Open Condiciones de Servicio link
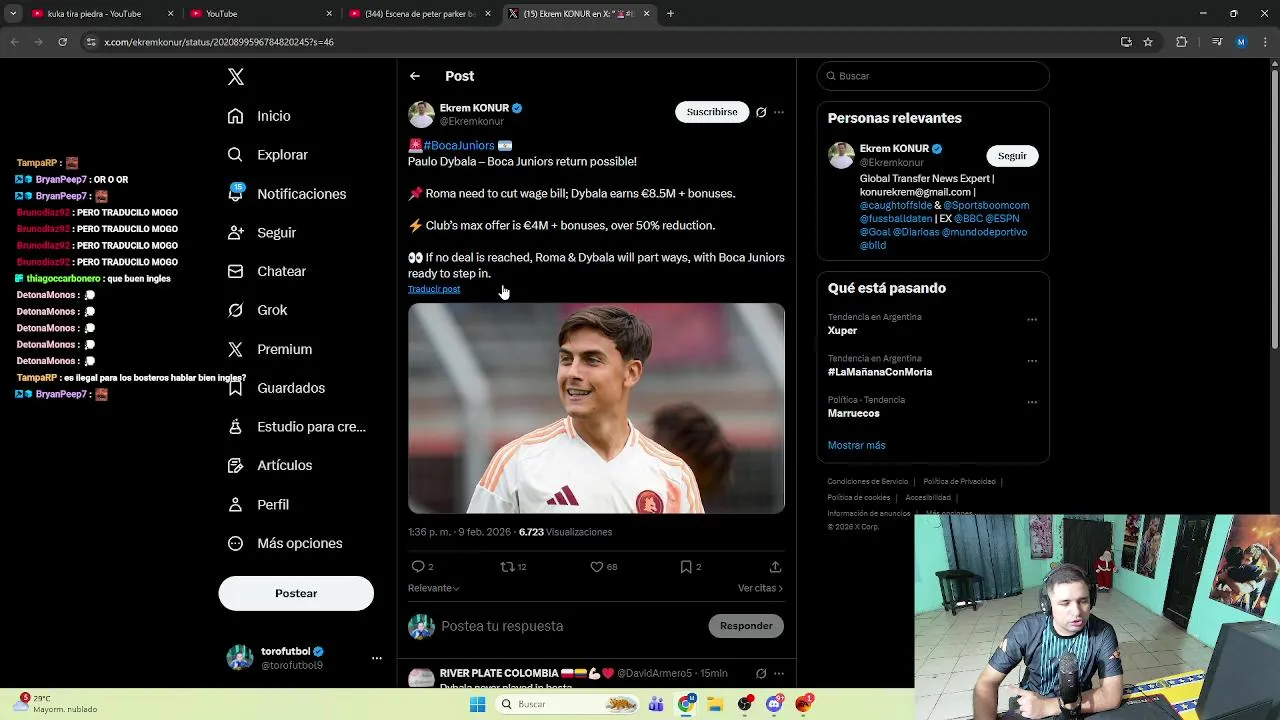This screenshot has width=1280, height=720. [868, 481]
